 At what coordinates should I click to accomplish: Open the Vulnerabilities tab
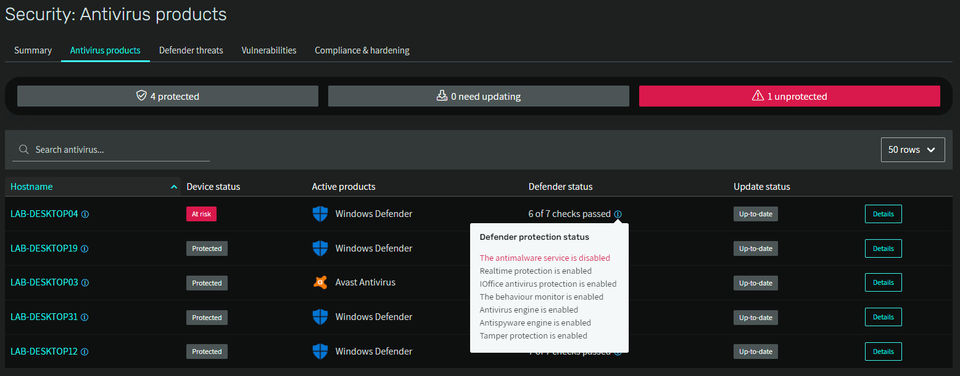[x=269, y=50]
